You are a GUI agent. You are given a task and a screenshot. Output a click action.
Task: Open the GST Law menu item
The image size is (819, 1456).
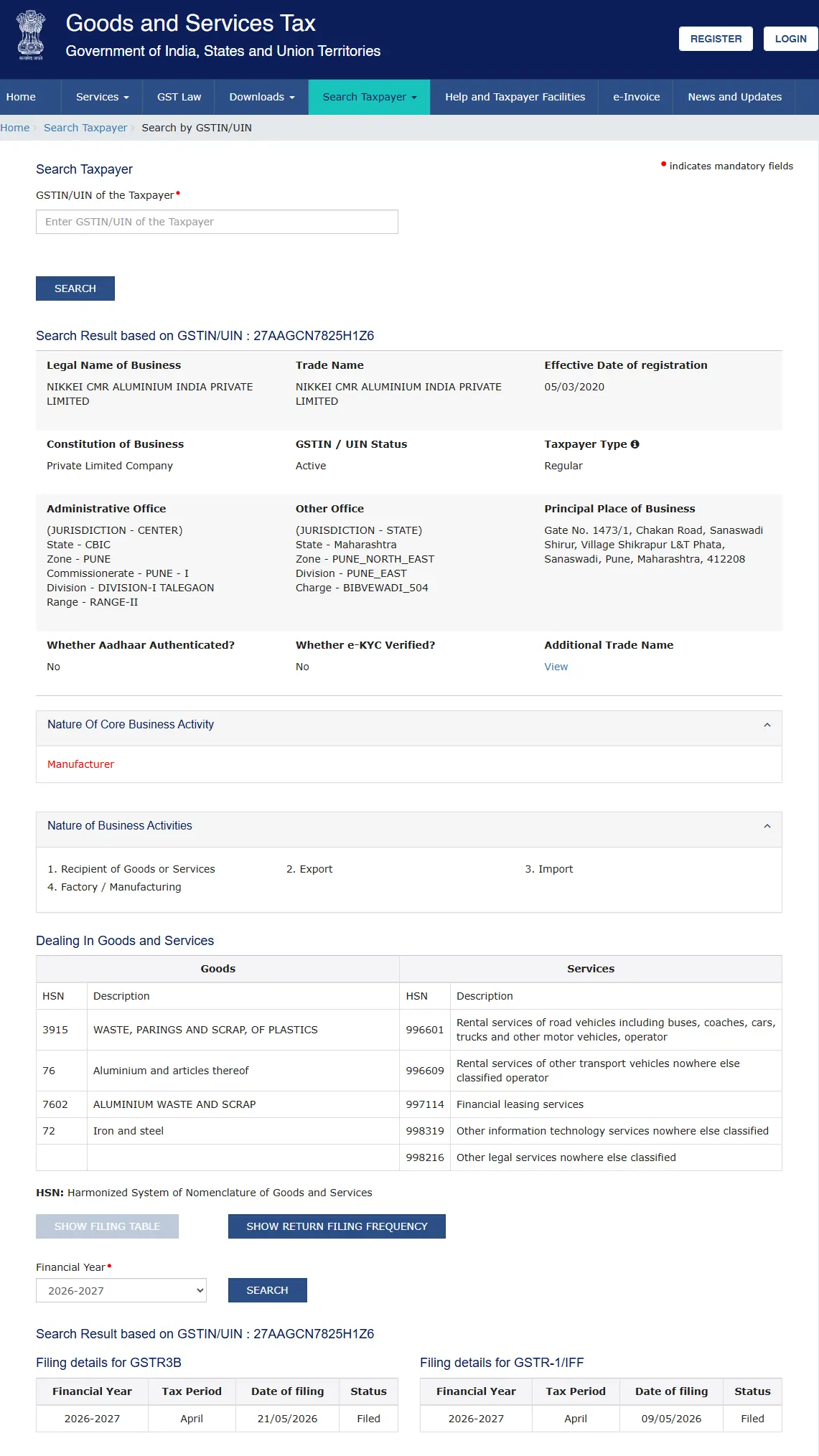tap(179, 97)
